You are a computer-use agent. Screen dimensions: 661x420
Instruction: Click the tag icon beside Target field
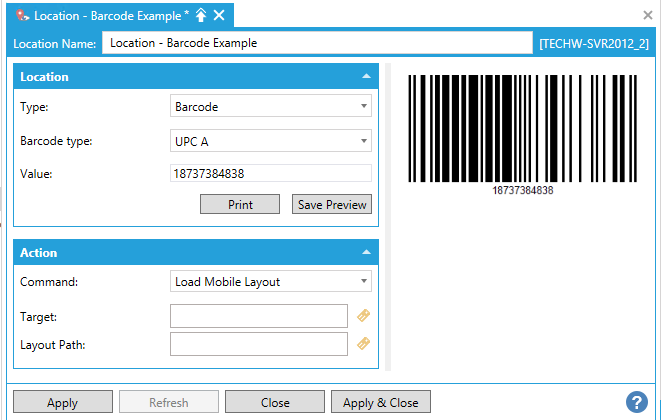click(x=364, y=316)
